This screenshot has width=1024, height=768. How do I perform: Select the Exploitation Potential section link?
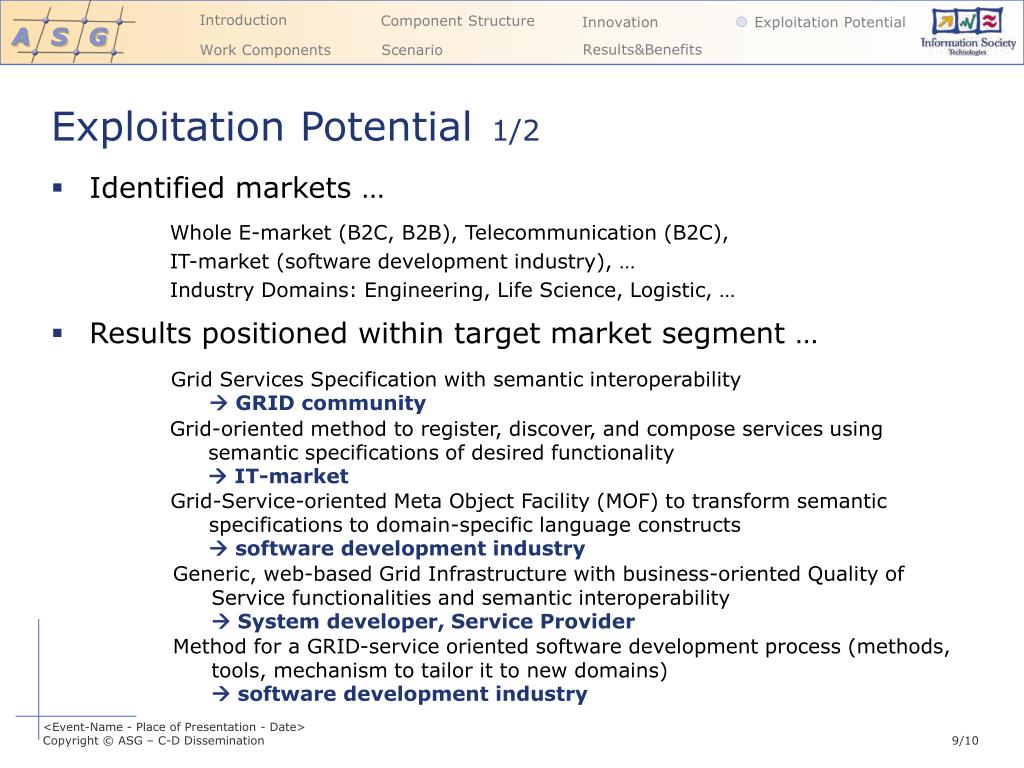[x=829, y=22]
